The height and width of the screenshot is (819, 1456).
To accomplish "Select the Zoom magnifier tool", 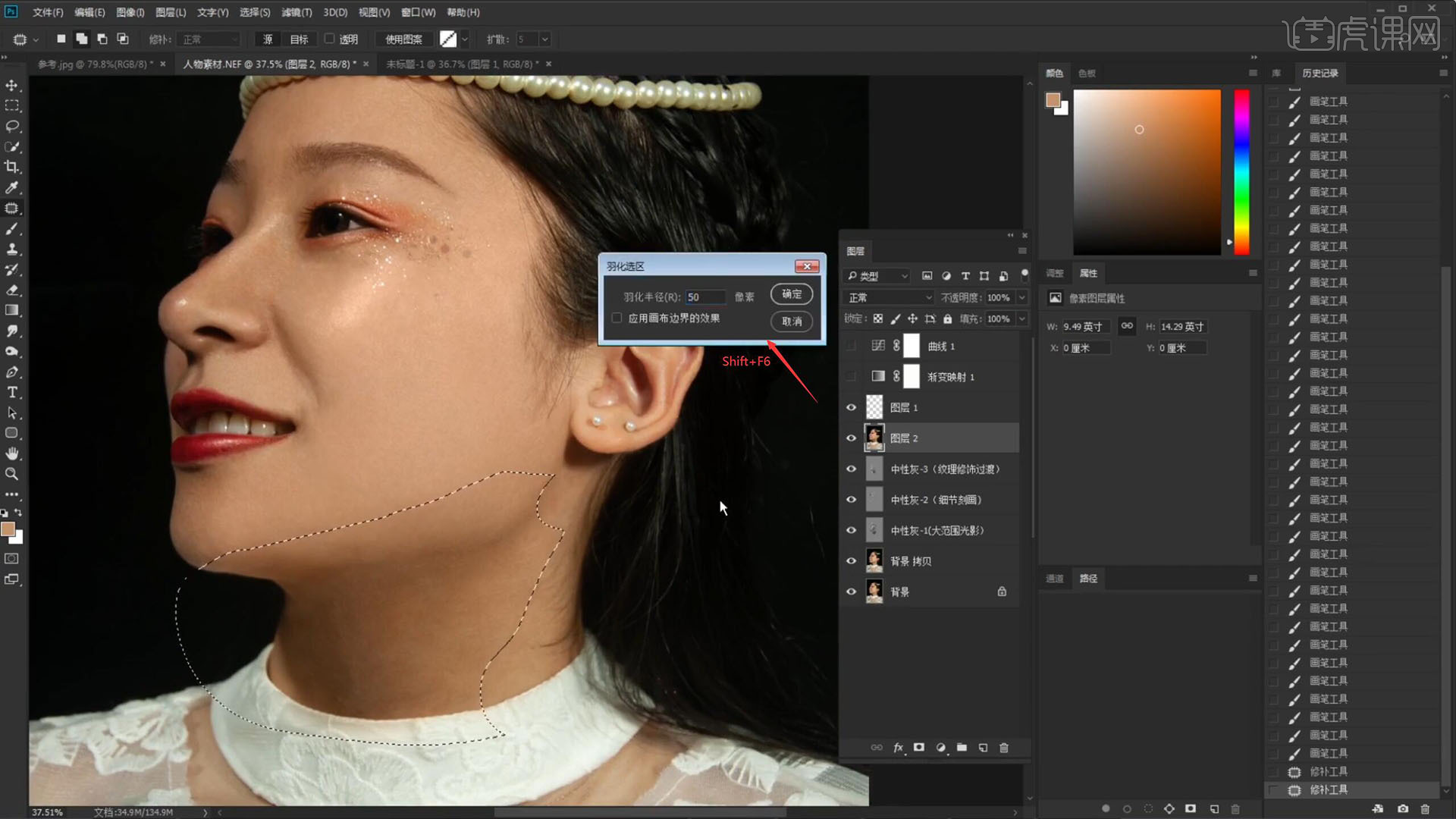I will point(12,474).
